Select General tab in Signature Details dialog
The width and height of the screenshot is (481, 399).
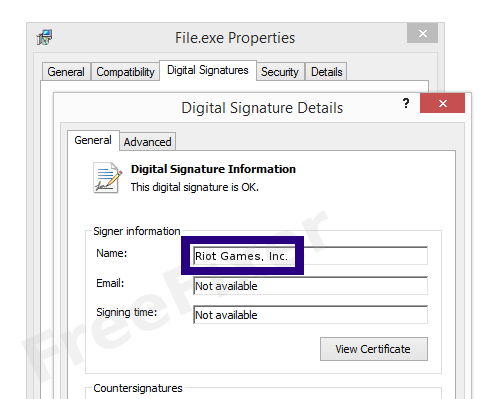tap(93, 140)
